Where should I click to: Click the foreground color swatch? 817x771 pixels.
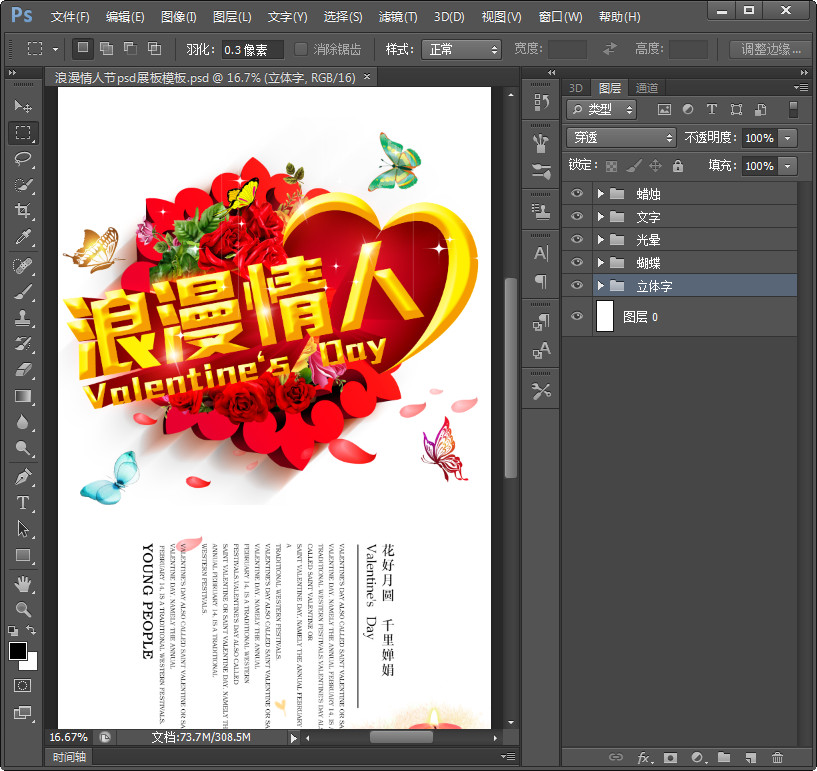pyautogui.click(x=18, y=651)
